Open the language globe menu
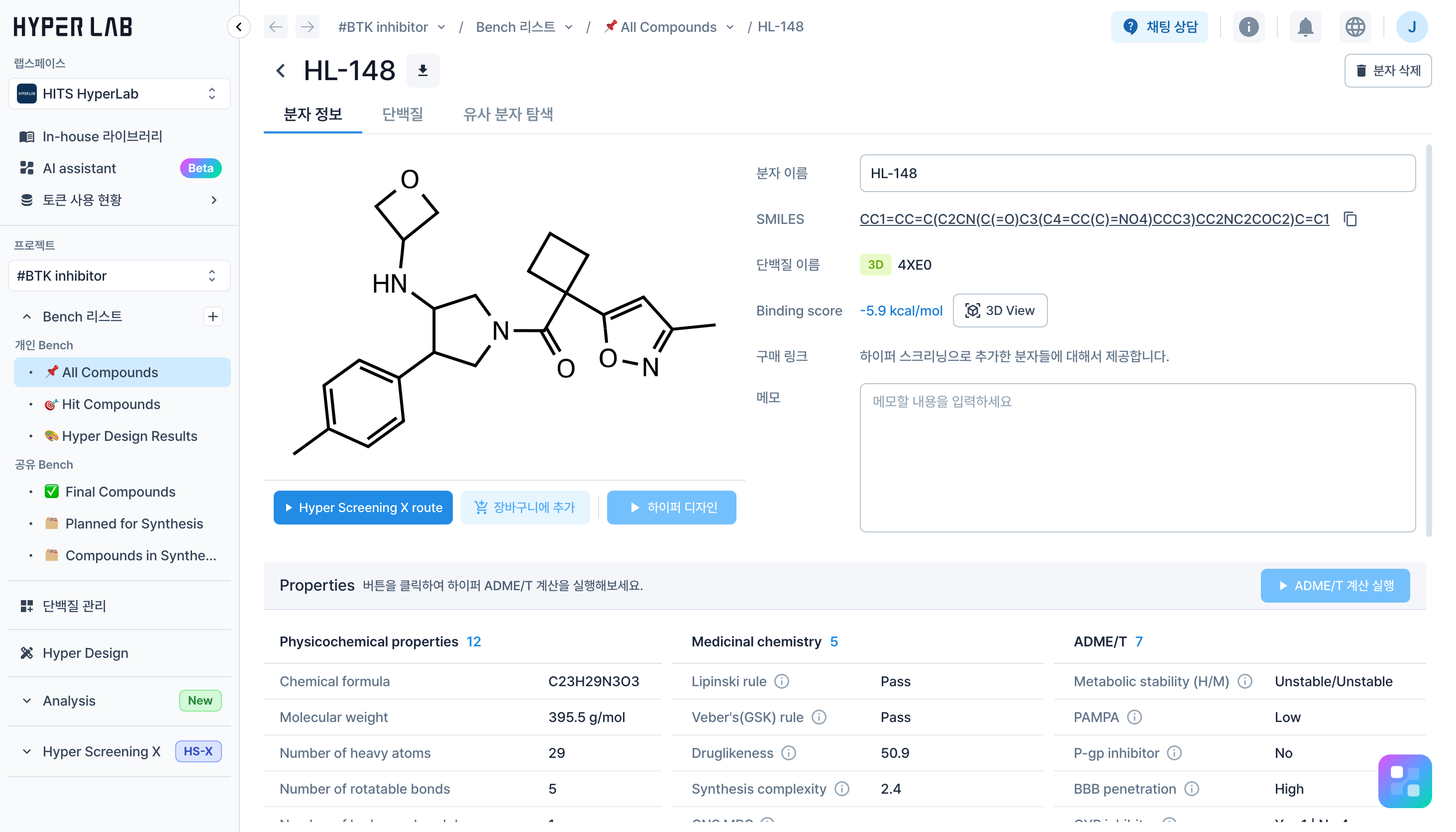1456x832 pixels. (x=1354, y=27)
